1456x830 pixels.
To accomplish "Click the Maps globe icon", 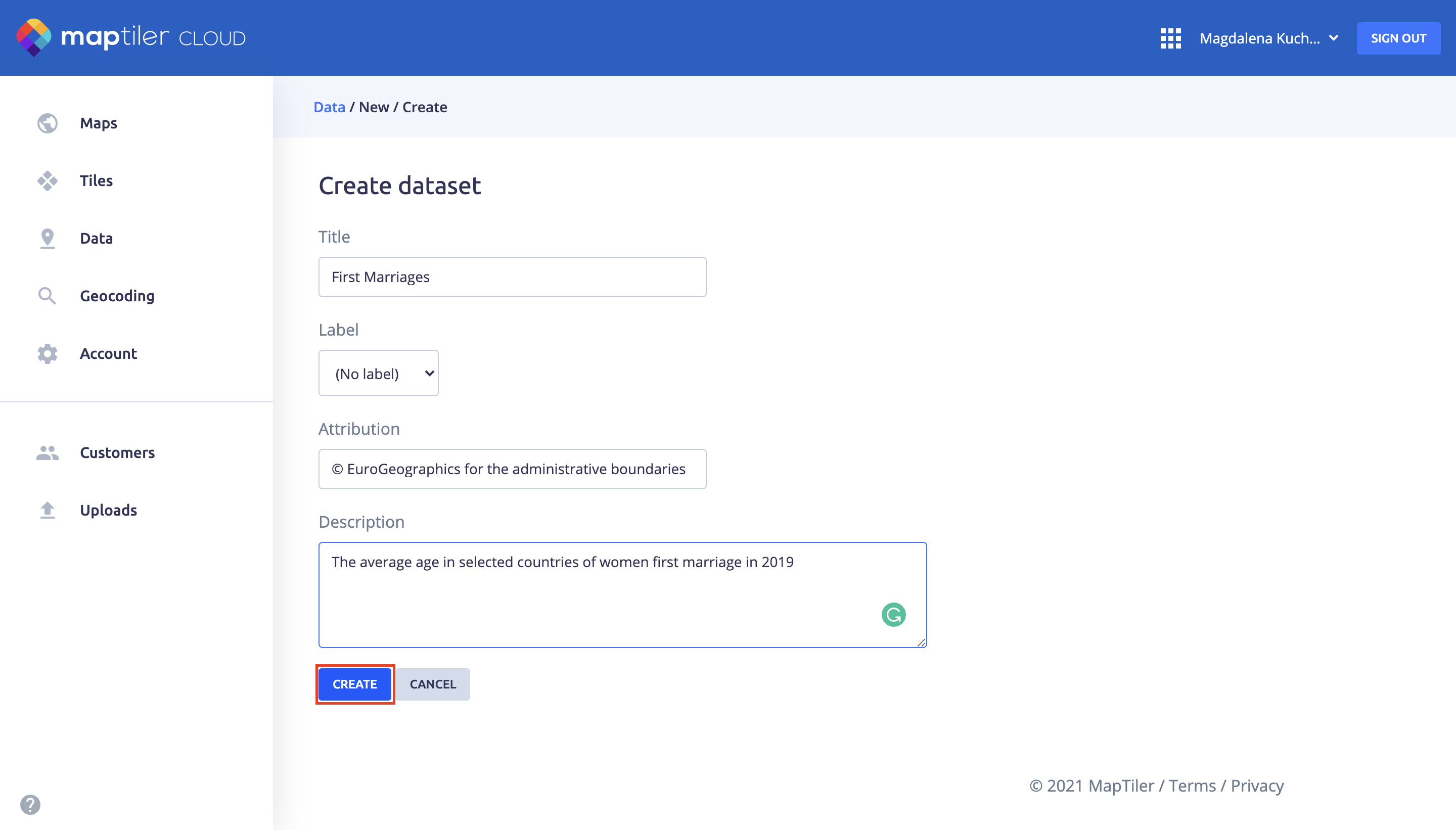I will [x=48, y=123].
